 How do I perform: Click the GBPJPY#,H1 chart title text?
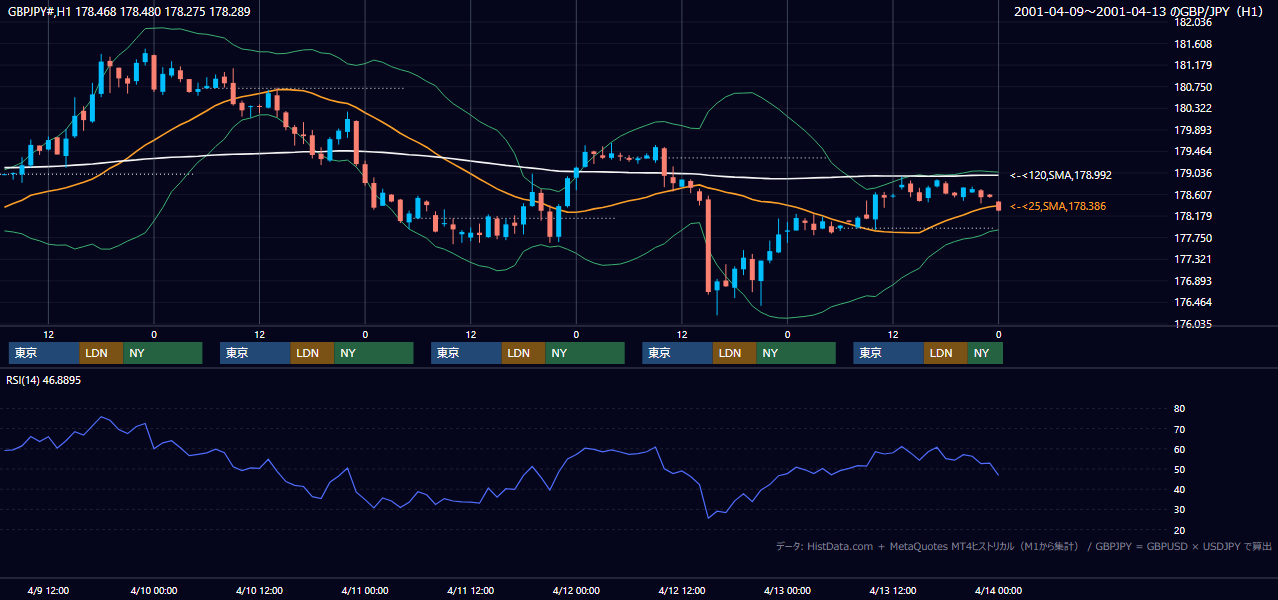coord(128,11)
